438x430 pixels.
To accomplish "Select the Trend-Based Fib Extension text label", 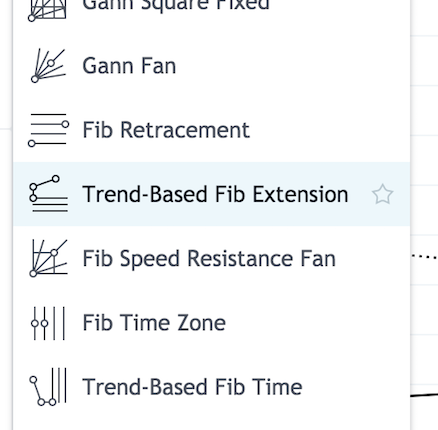I will [x=215, y=194].
